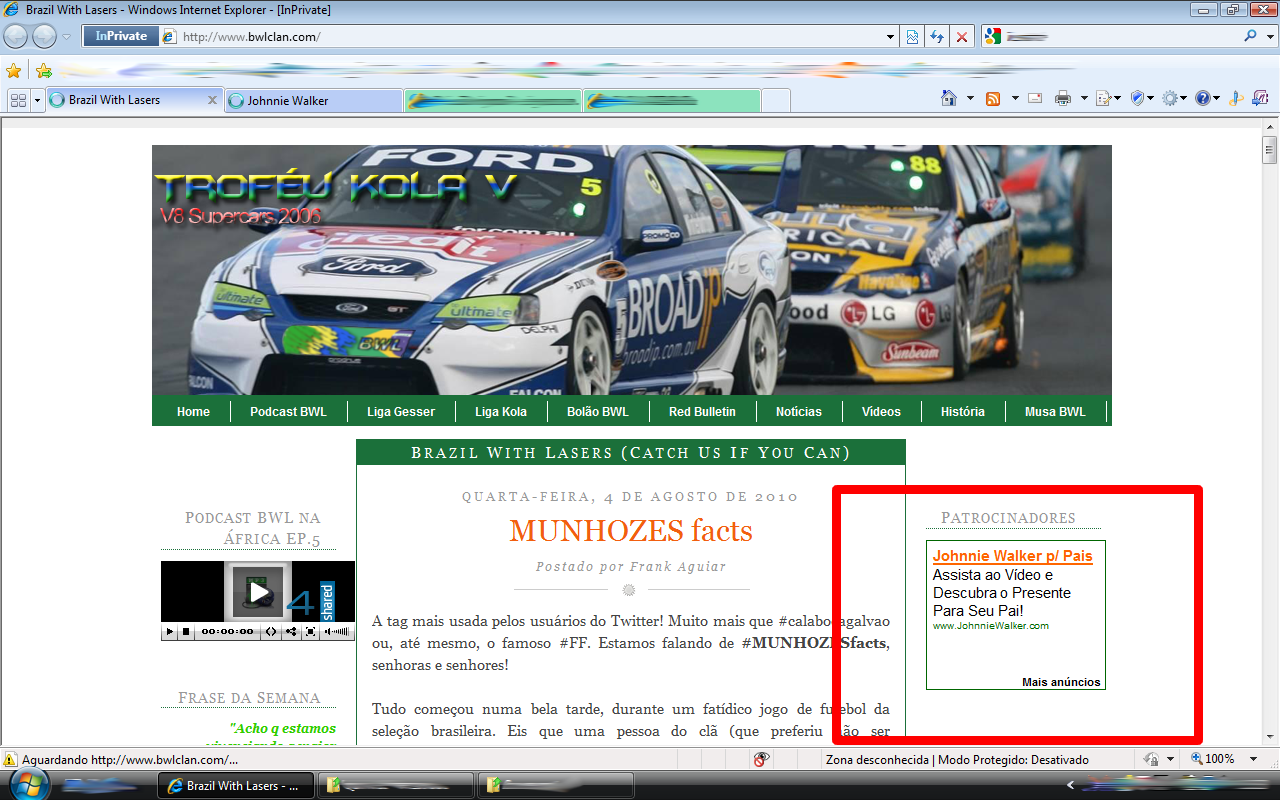The width and height of the screenshot is (1280, 800).
Task: Click Podcast BWL na África EP.5 heading
Action: [x=253, y=528]
